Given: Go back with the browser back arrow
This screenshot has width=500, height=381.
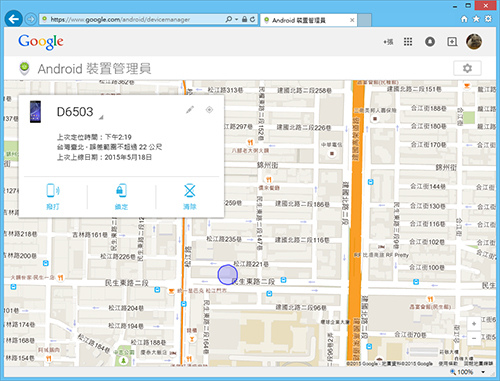Looking at the screenshot, I should 13,19.
